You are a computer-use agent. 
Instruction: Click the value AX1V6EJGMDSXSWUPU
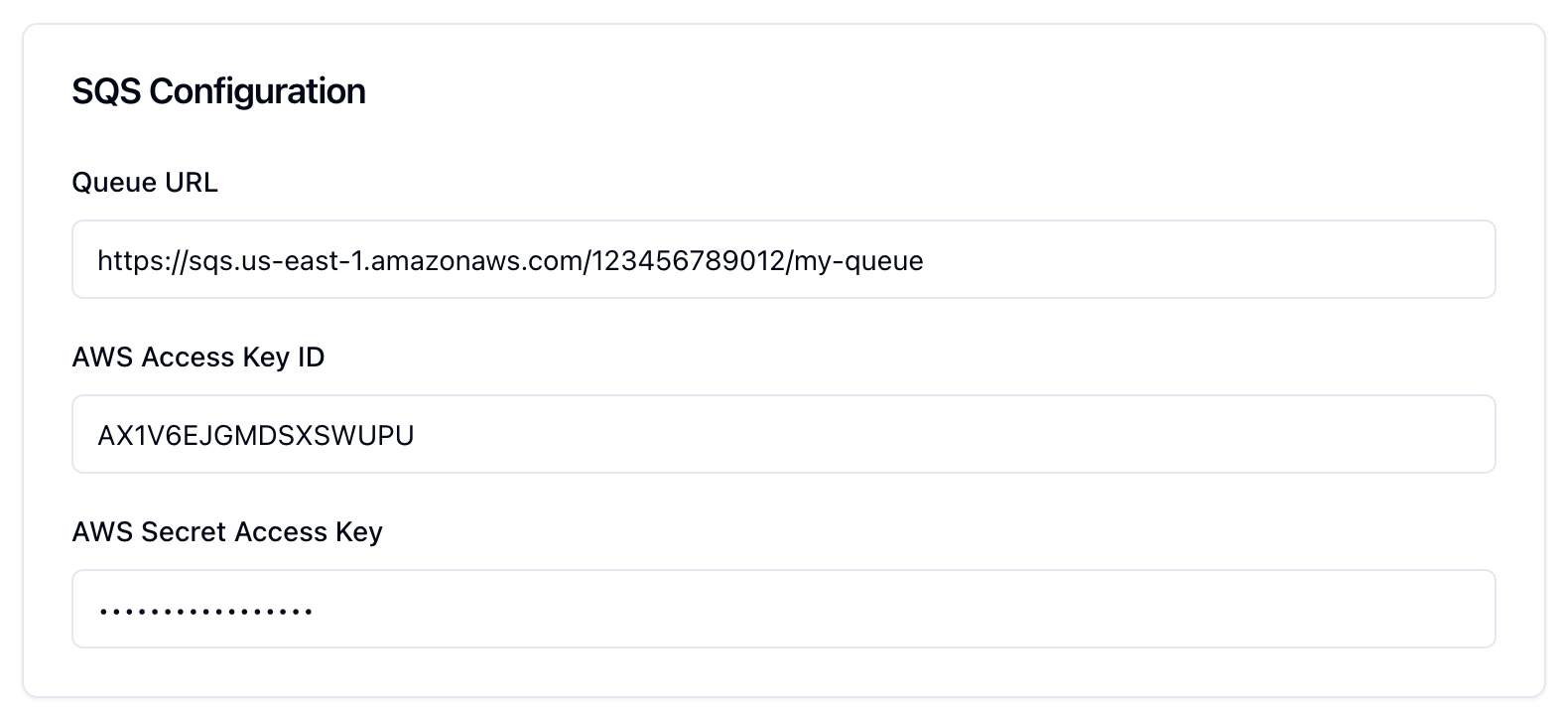255,434
